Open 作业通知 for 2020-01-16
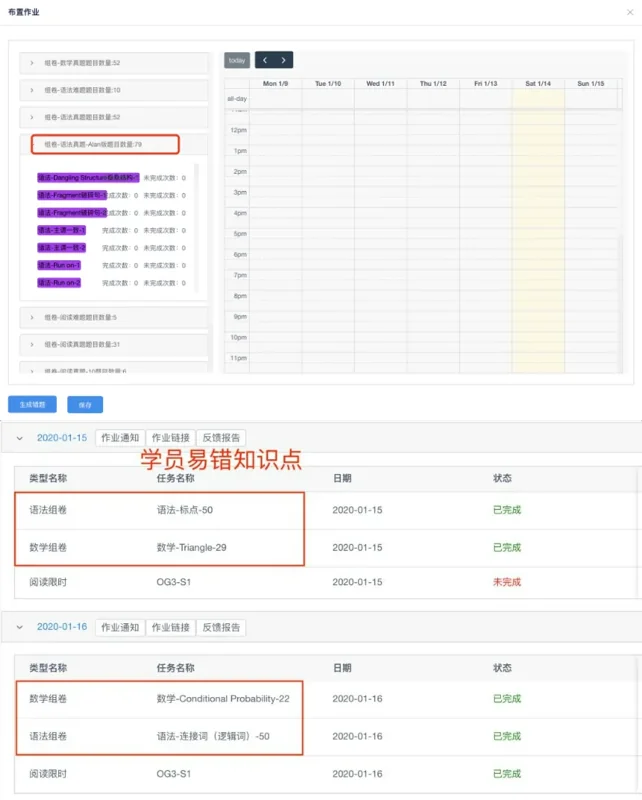Image resolution: width=642 pixels, height=800 pixels. pyautogui.click(x=120, y=627)
